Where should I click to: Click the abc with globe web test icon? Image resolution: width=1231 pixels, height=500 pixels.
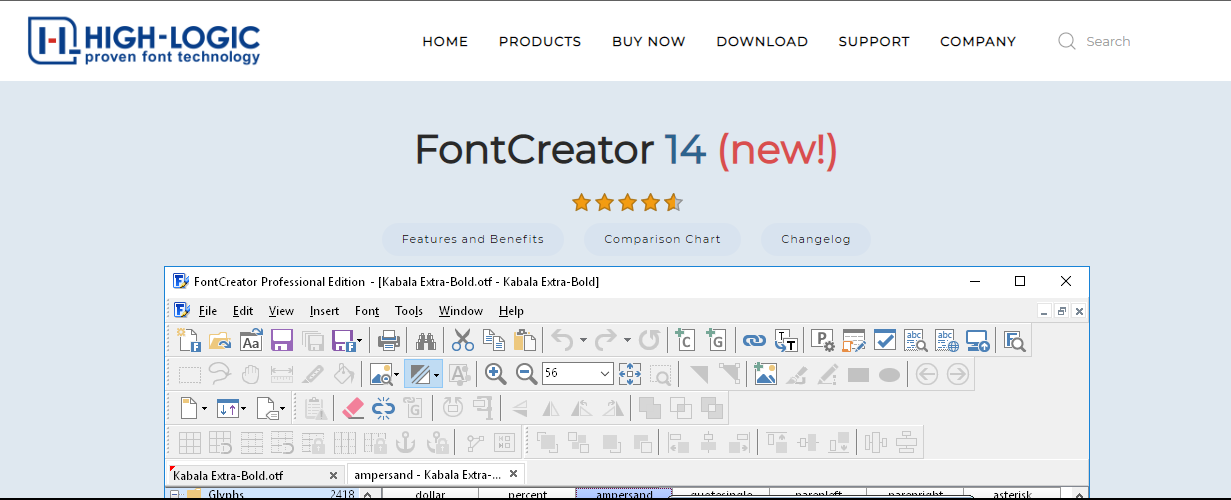tap(946, 340)
